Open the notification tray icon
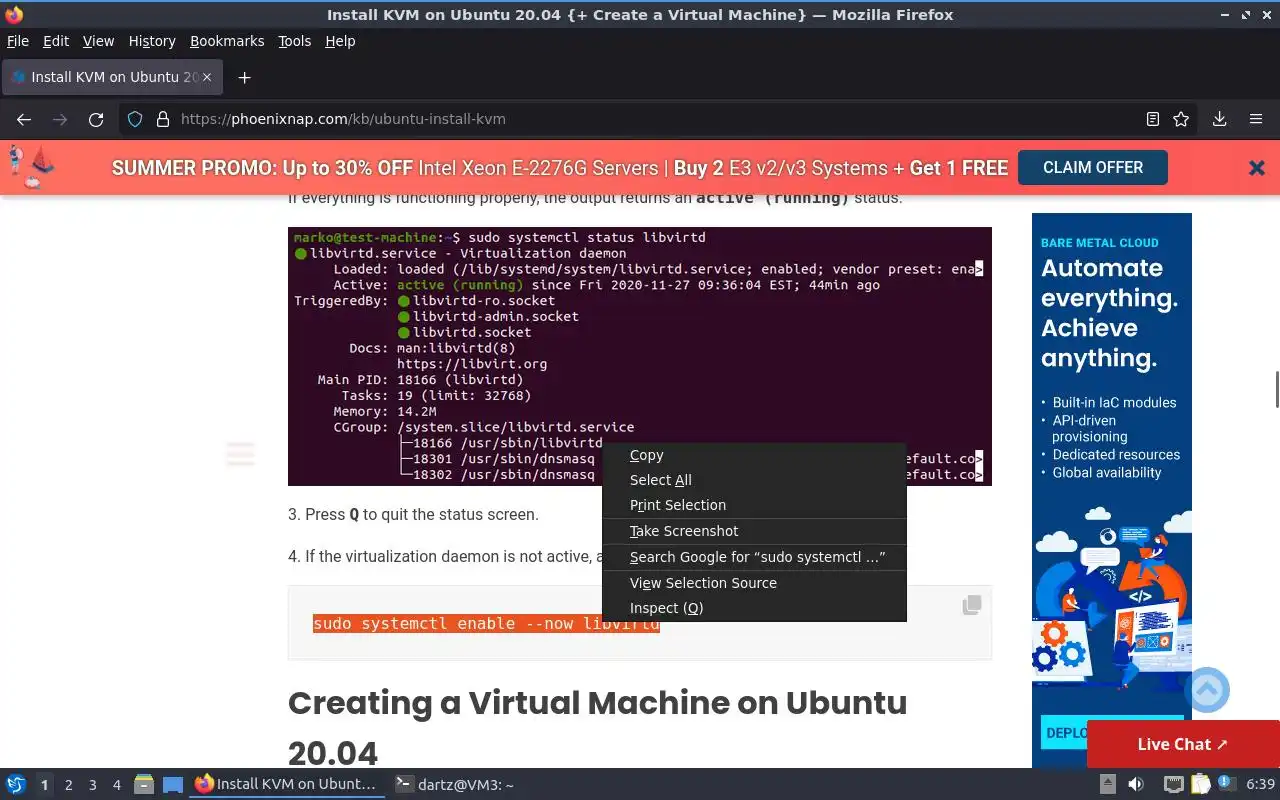This screenshot has height=800, width=1280. [1227, 785]
